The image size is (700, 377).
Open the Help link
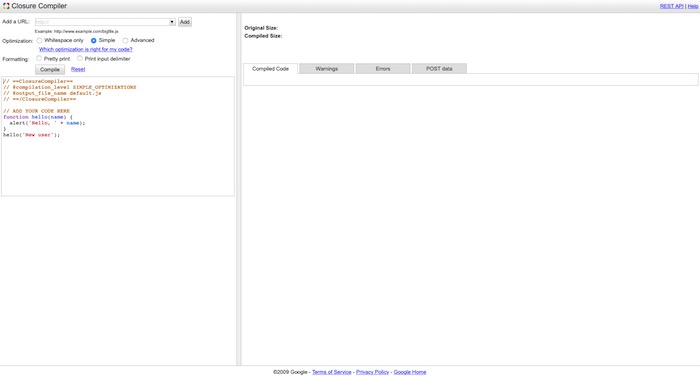(x=693, y=6)
